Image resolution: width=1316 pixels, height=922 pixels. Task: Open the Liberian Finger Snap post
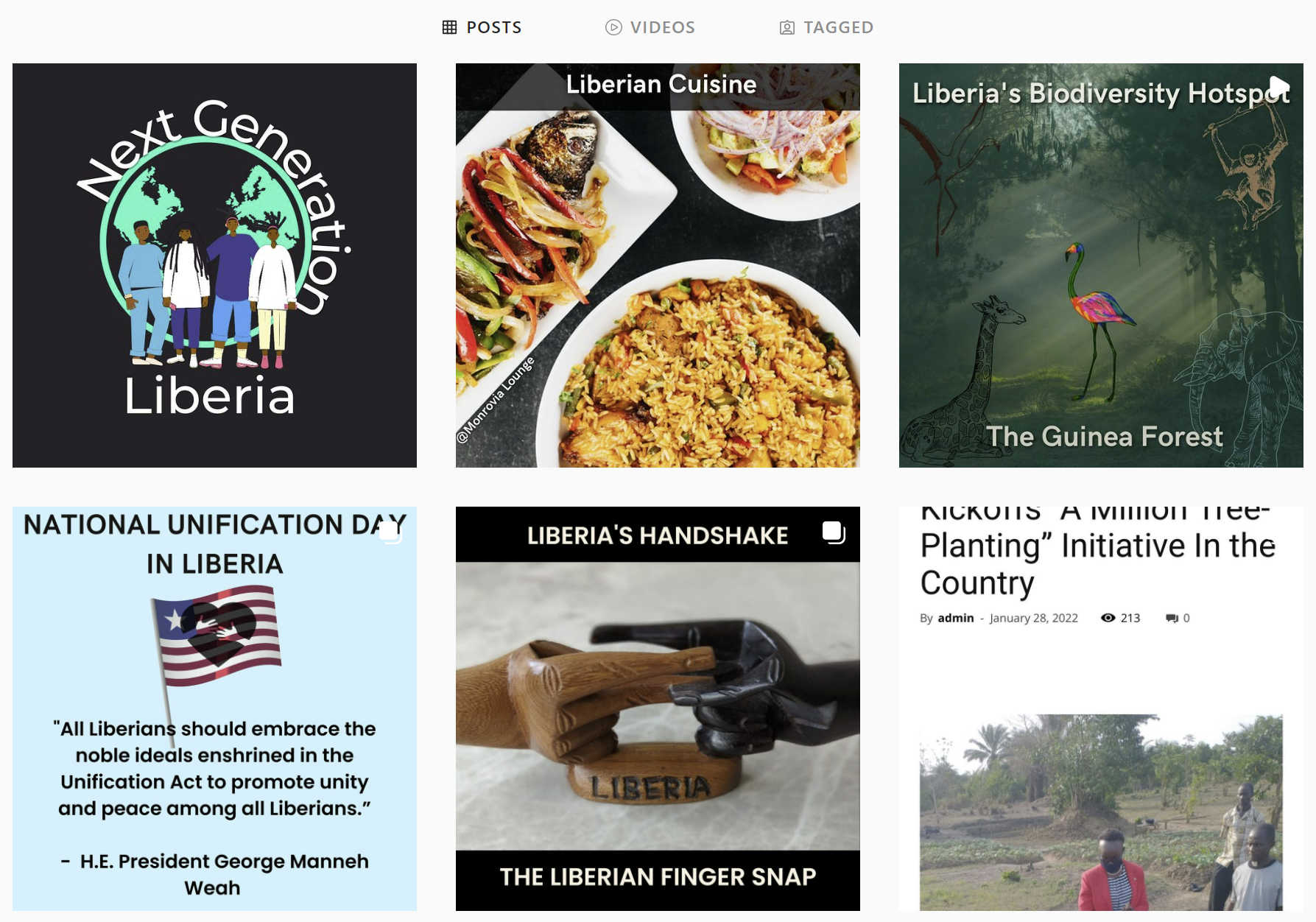coord(658,708)
